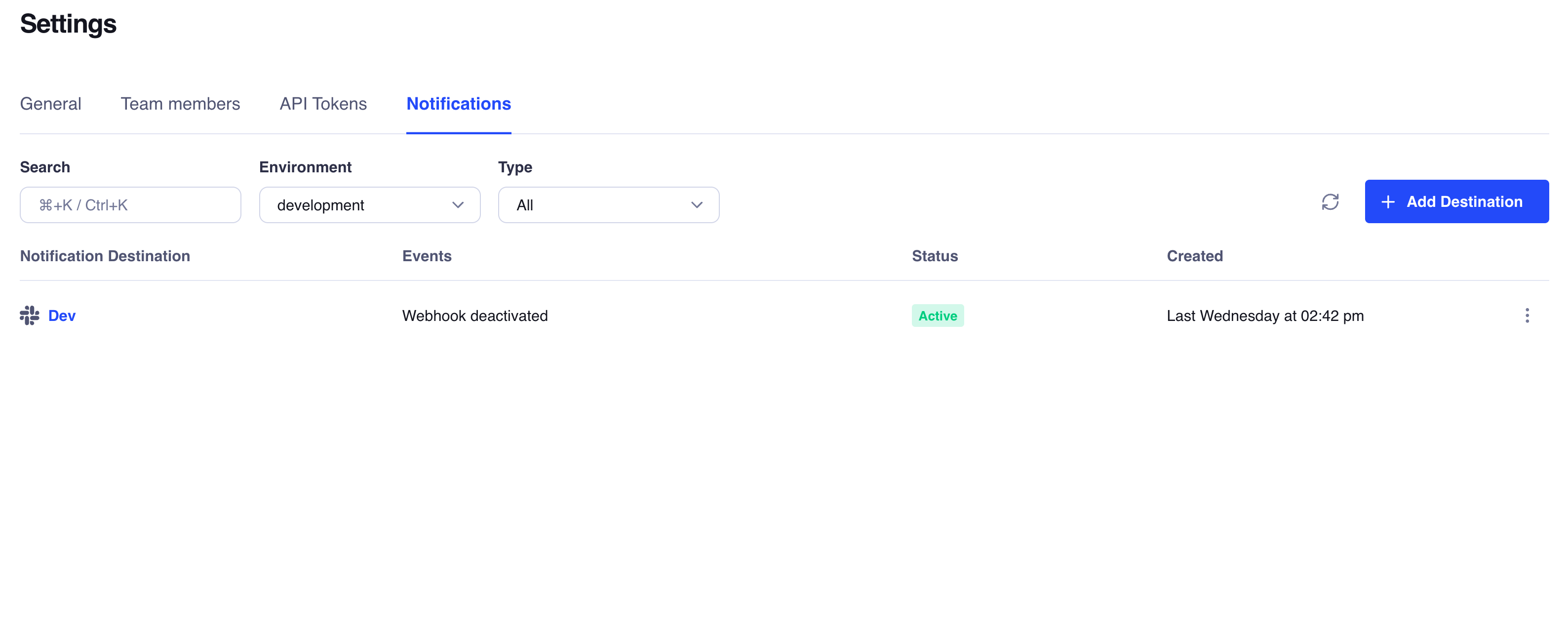Switch to the Team members tab

(x=180, y=104)
